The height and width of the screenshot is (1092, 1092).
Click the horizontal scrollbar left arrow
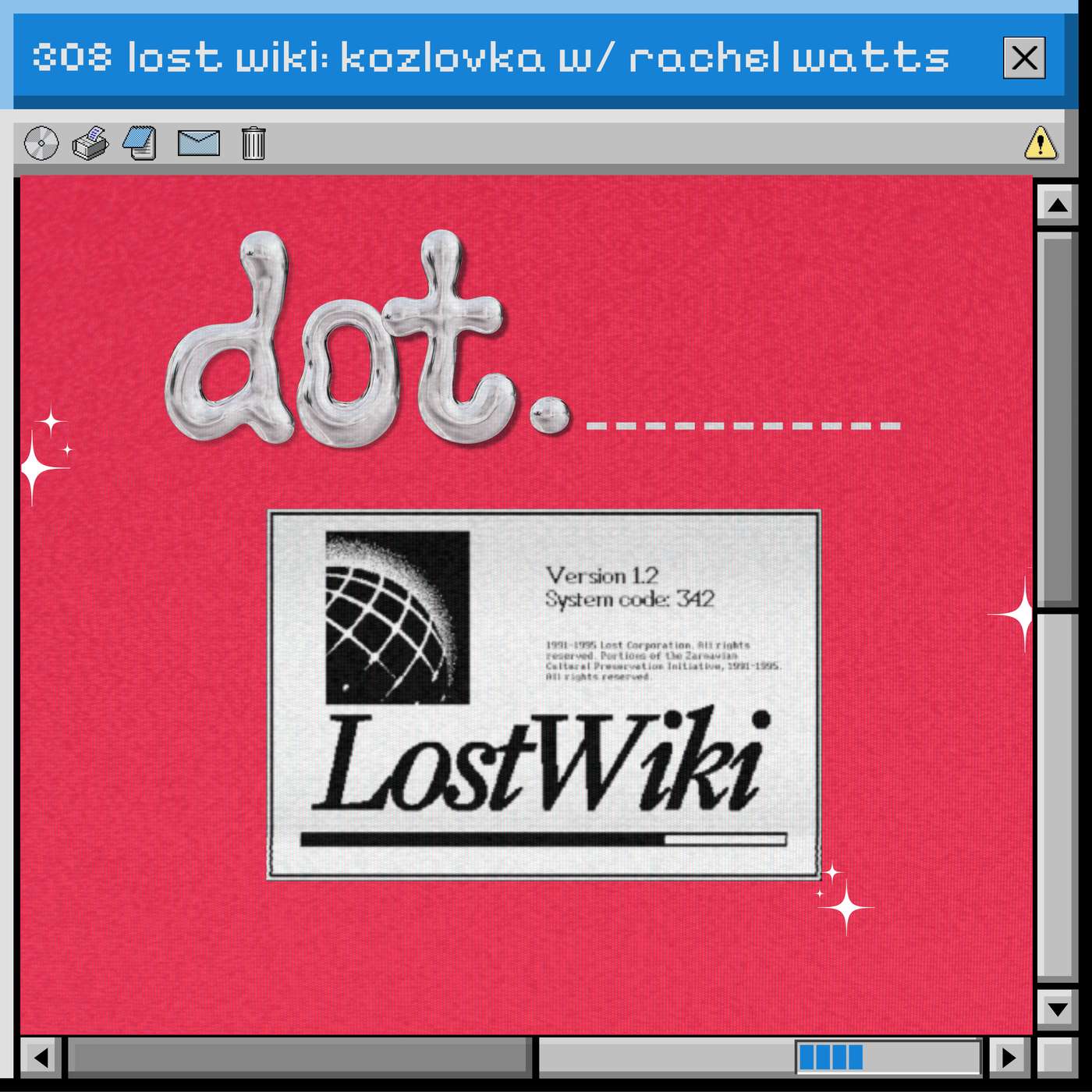41,1058
